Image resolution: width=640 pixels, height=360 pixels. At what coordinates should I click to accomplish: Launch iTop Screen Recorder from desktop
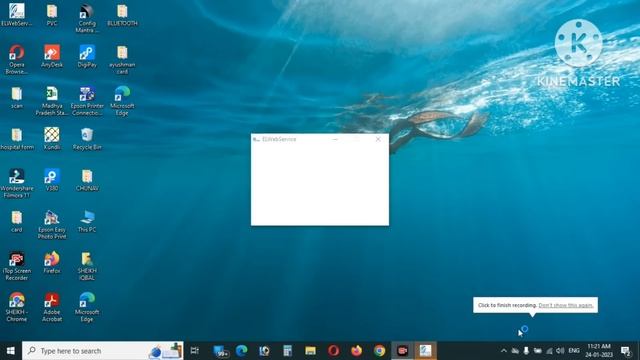(x=17, y=266)
